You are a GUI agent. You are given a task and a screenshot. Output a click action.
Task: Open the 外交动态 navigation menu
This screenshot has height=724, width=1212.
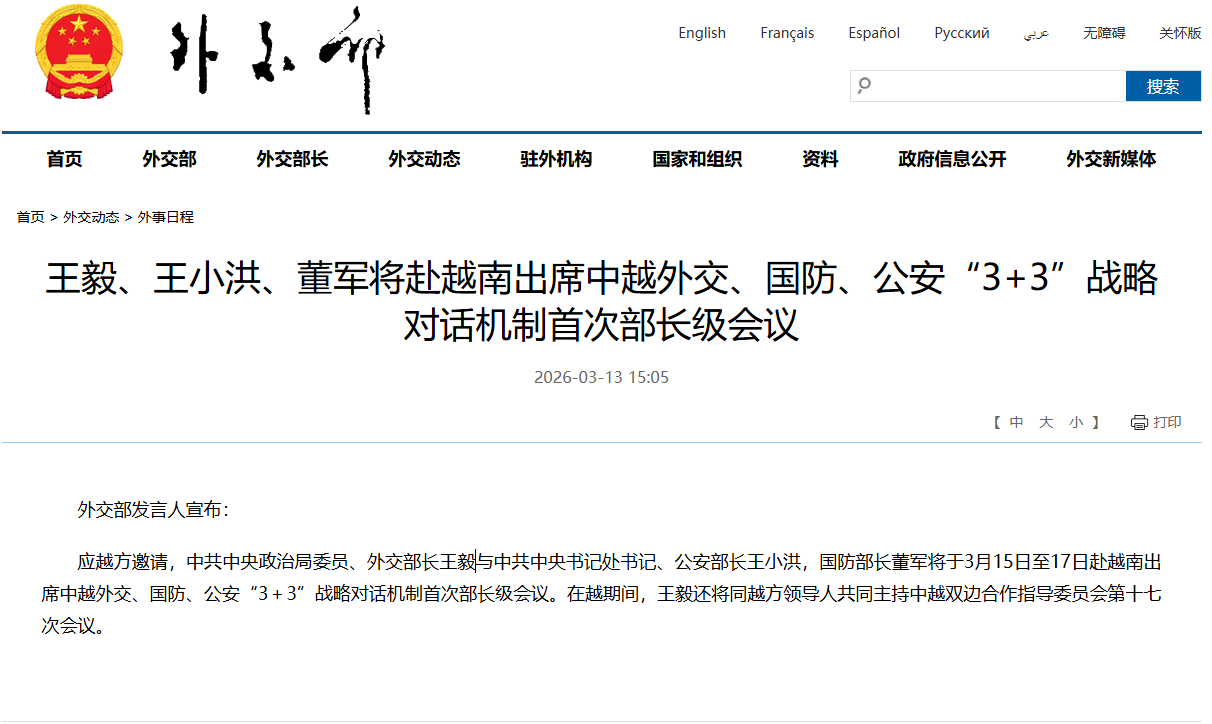(x=424, y=159)
